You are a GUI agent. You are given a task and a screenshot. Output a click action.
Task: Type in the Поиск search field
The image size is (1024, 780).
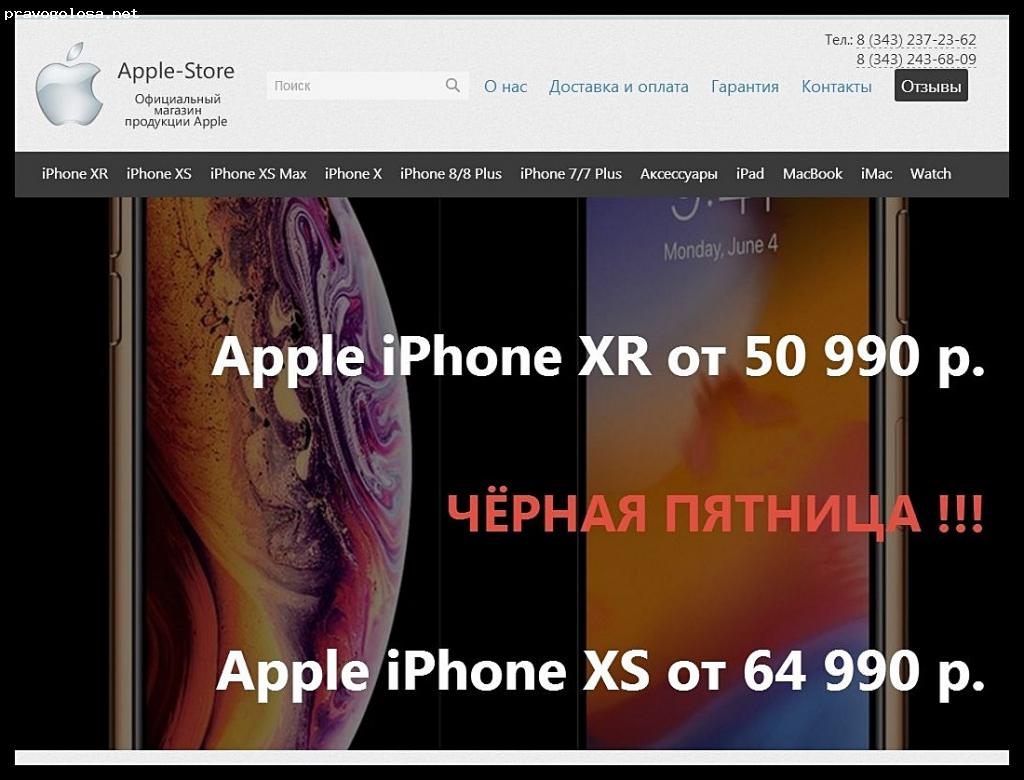click(355, 86)
